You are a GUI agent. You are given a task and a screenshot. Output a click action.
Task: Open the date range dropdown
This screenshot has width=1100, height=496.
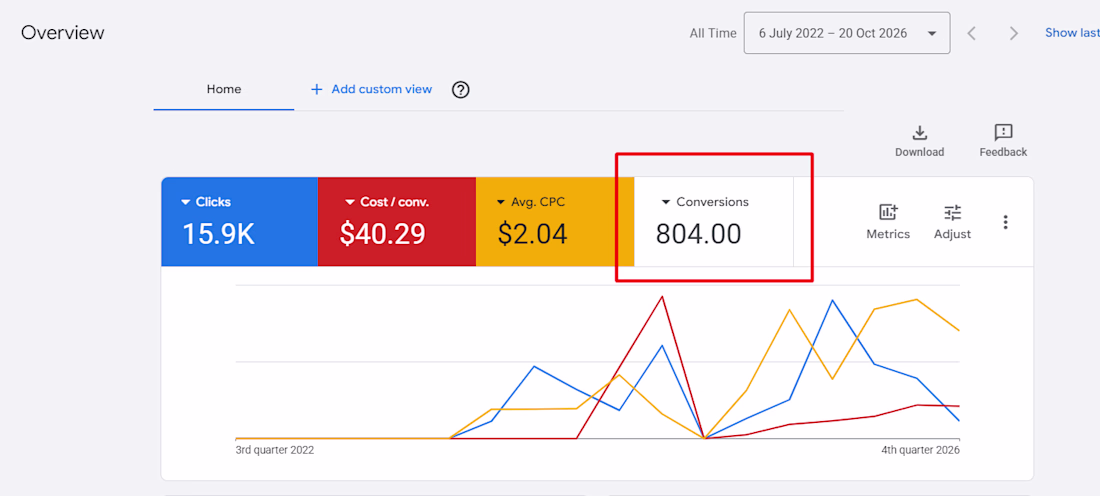(847, 33)
